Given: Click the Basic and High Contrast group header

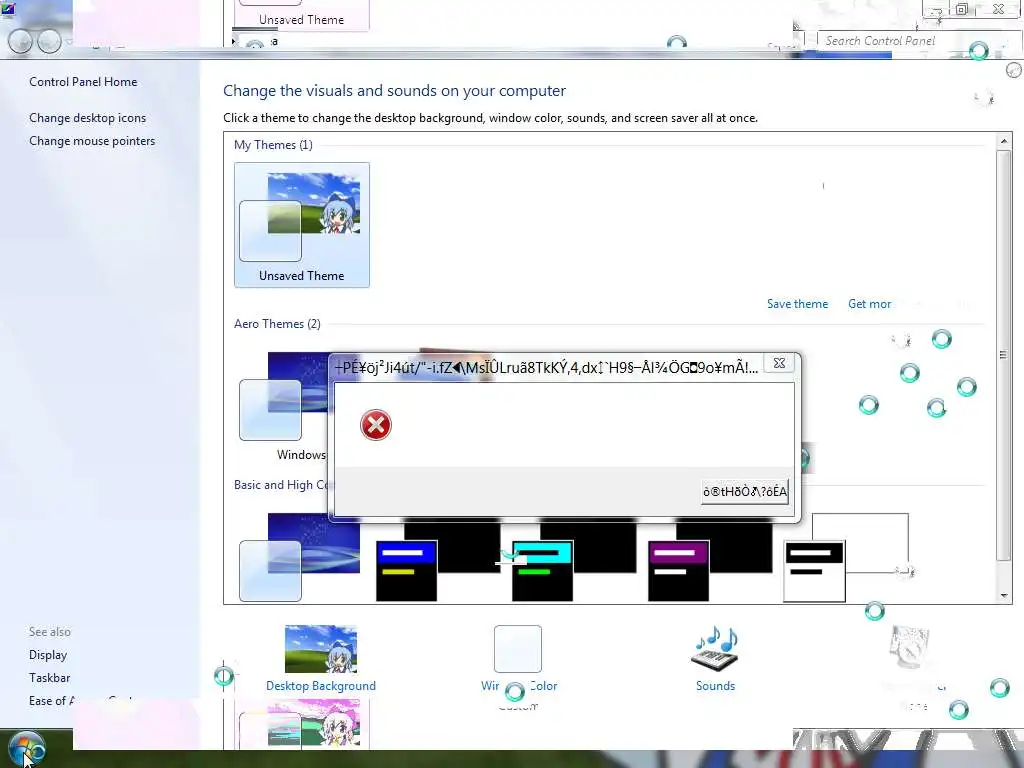Looking at the screenshot, I should (282, 485).
